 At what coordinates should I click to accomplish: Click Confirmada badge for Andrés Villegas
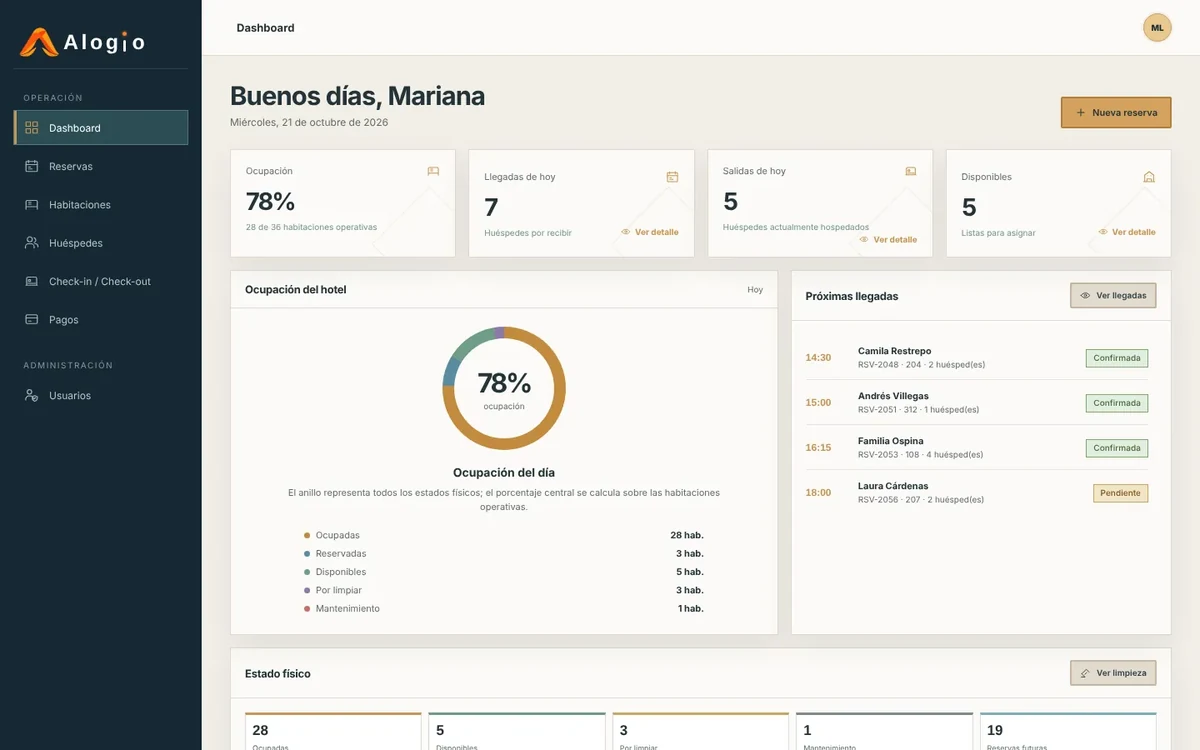click(1117, 403)
